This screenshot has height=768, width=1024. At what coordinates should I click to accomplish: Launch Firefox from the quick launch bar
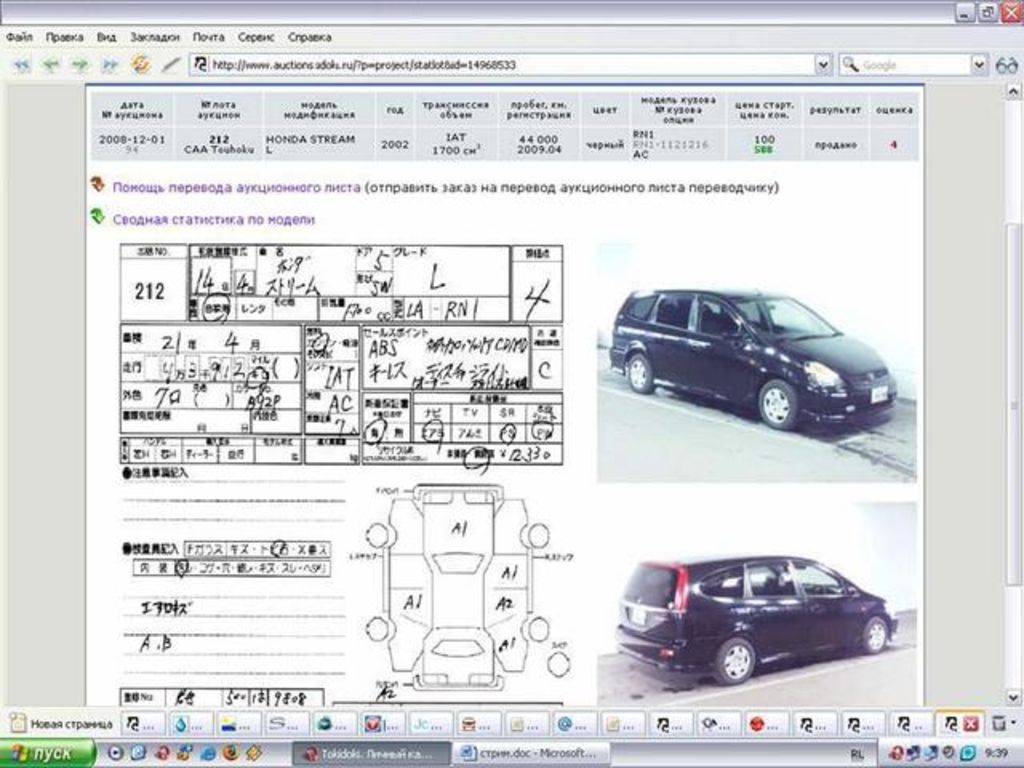tap(231, 754)
